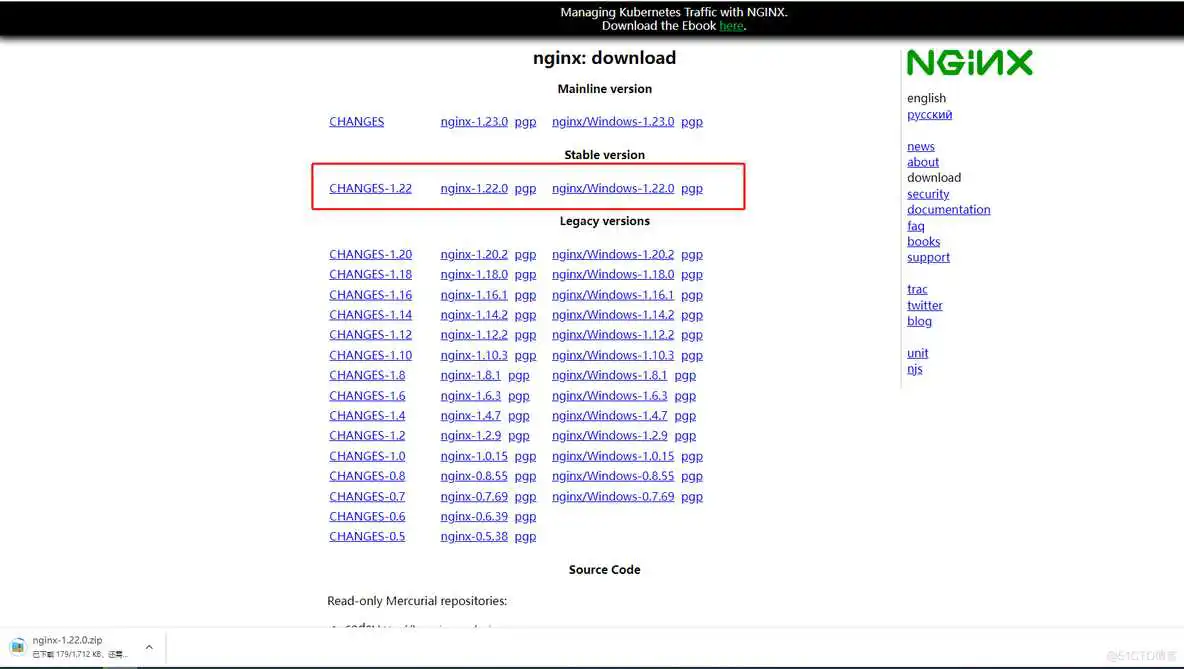Screen dimensions: 1184x669
Task: Download the legacy nginx-1.16.1 version
Action: click(x=473, y=294)
